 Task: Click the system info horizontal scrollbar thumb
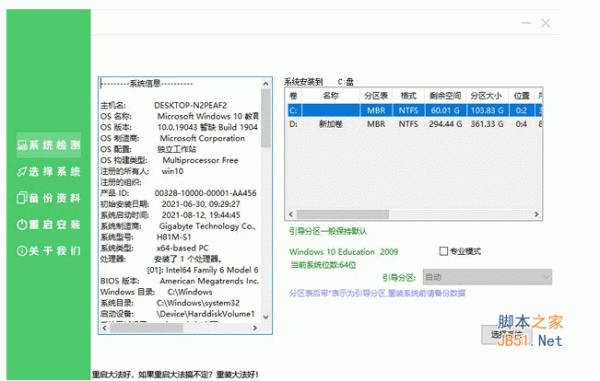[x=147, y=328]
